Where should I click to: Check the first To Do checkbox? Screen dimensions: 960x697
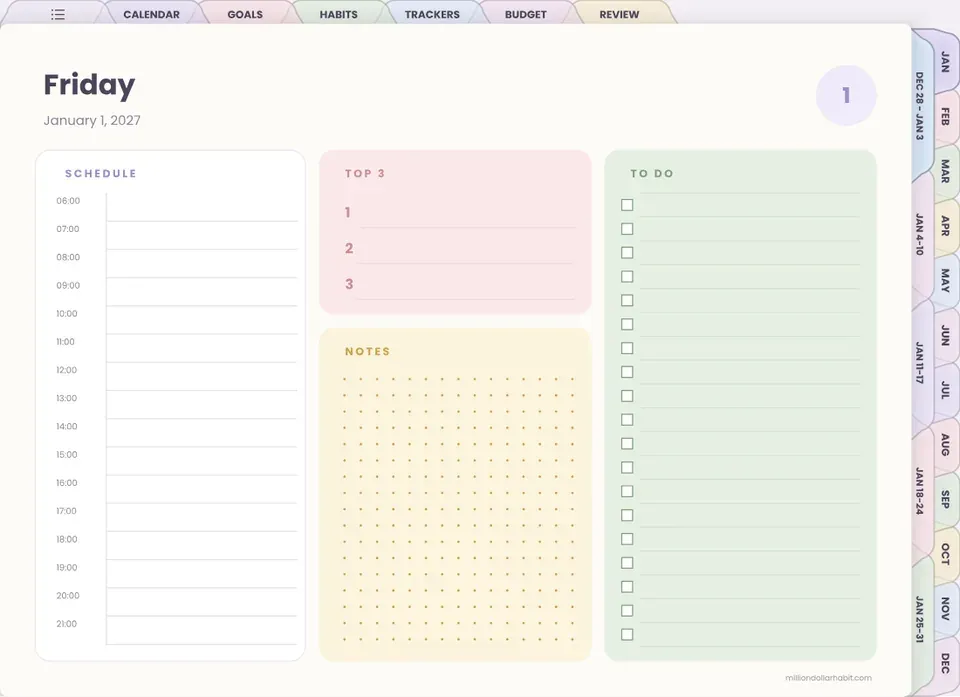click(627, 205)
